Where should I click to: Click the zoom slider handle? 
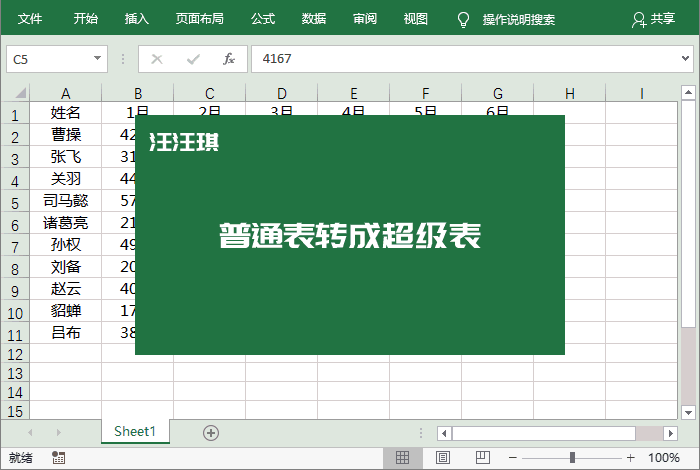click(x=572, y=458)
